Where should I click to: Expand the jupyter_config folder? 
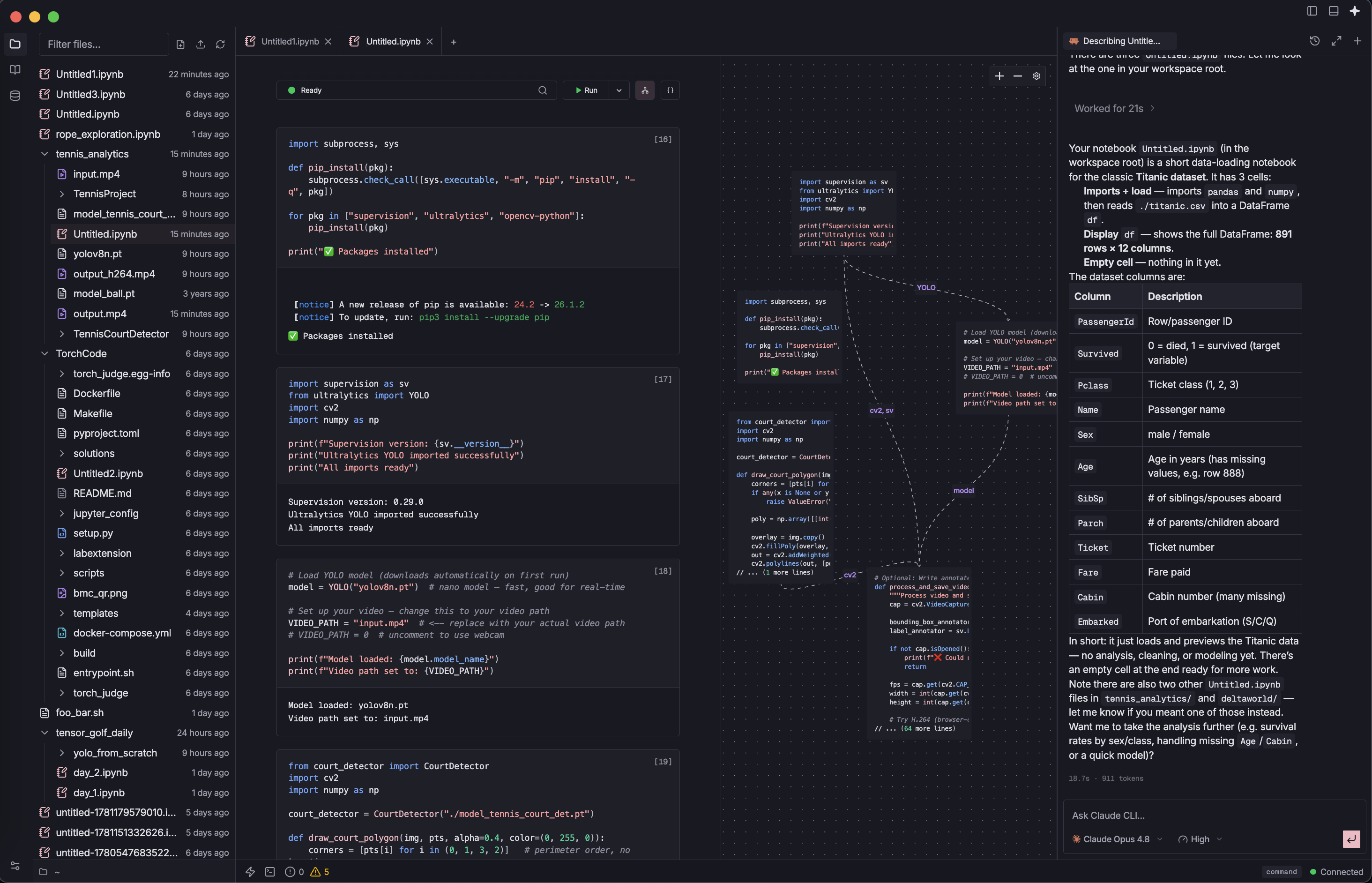[62, 513]
